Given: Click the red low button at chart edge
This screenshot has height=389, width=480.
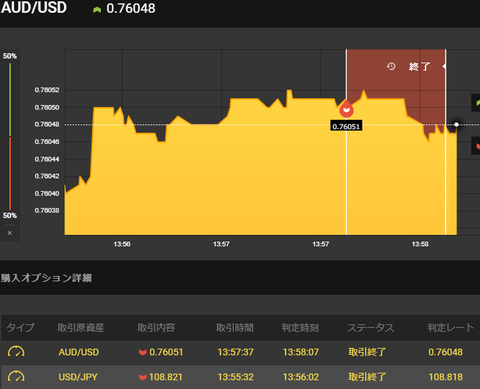Looking at the screenshot, I should tap(476, 146).
